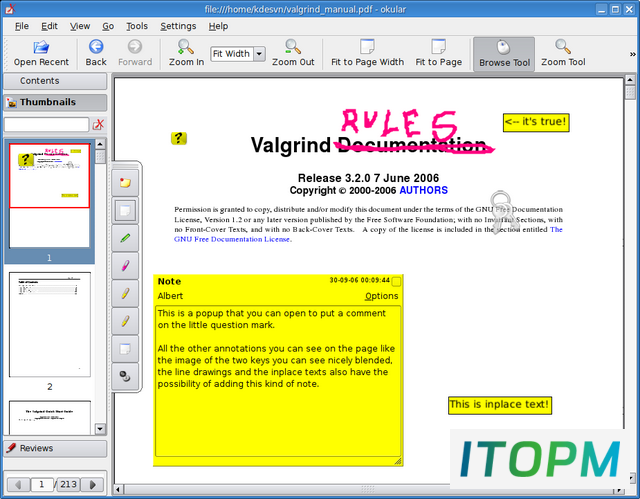Switch to the Reviews sidebar tab

click(x=55, y=448)
